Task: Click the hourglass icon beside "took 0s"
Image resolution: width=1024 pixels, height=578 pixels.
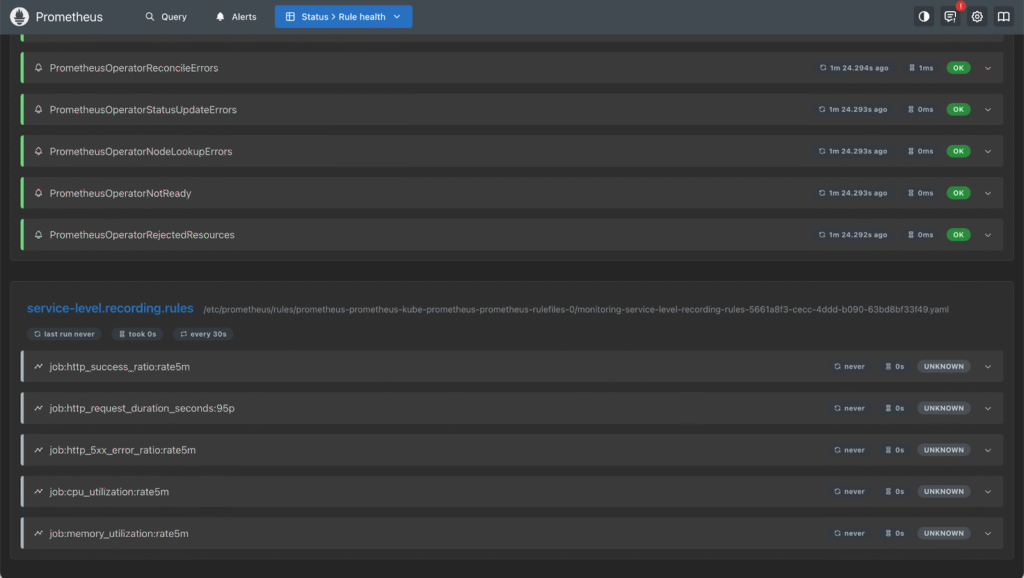Action: click(x=122, y=334)
